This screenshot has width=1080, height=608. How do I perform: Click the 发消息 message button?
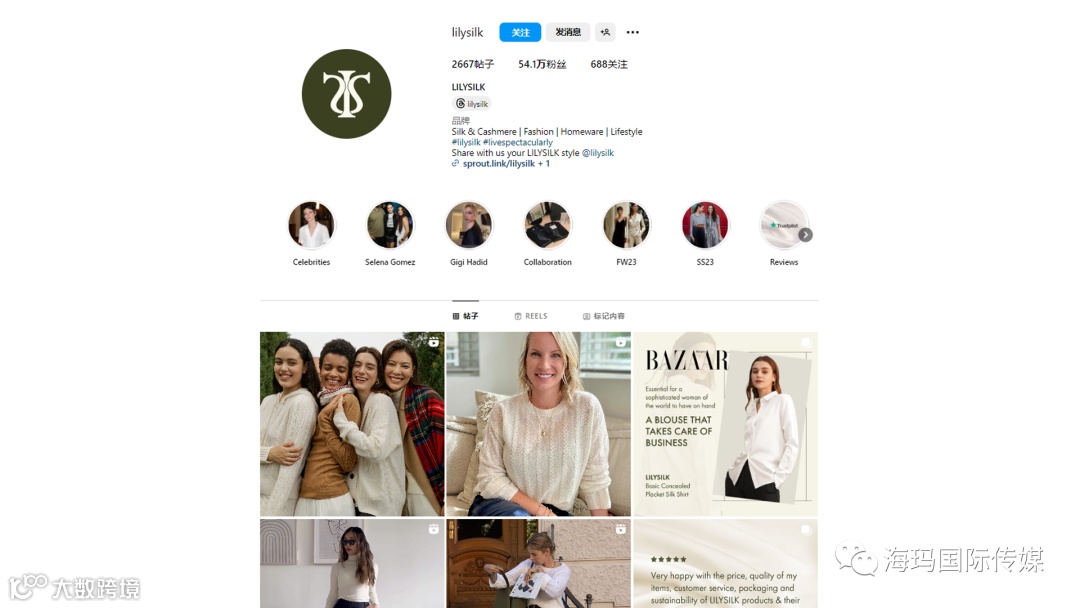(x=568, y=32)
